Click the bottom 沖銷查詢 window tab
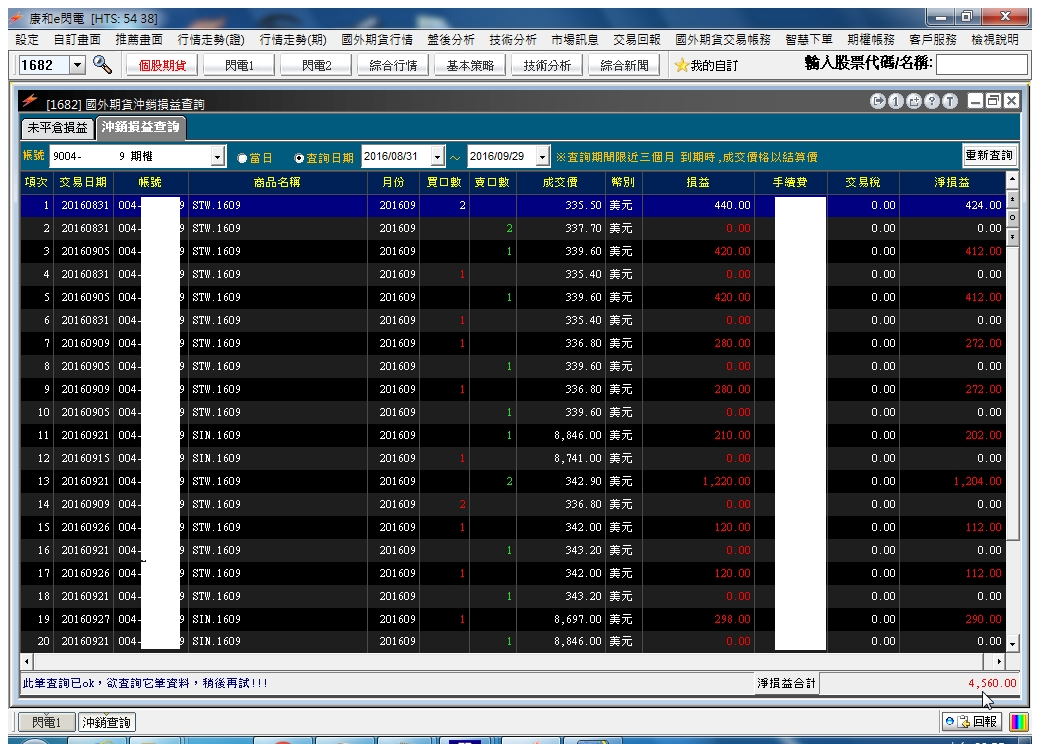The height and width of the screenshot is (744, 1040). click(x=106, y=722)
